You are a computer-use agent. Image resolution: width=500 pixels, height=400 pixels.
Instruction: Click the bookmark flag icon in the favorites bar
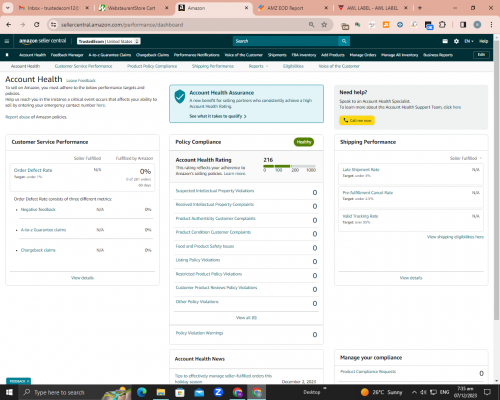[x=7, y=55]
